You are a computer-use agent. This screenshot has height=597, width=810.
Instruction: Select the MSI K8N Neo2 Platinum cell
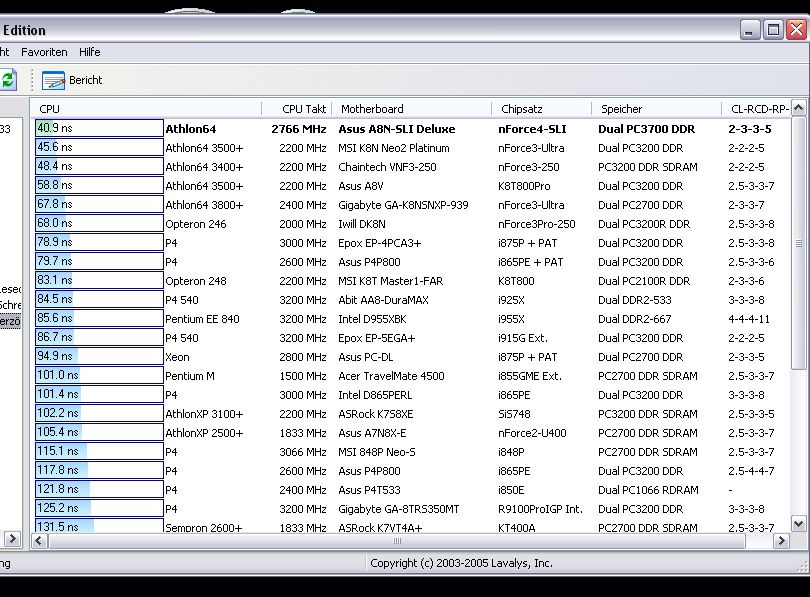[394, 148]
